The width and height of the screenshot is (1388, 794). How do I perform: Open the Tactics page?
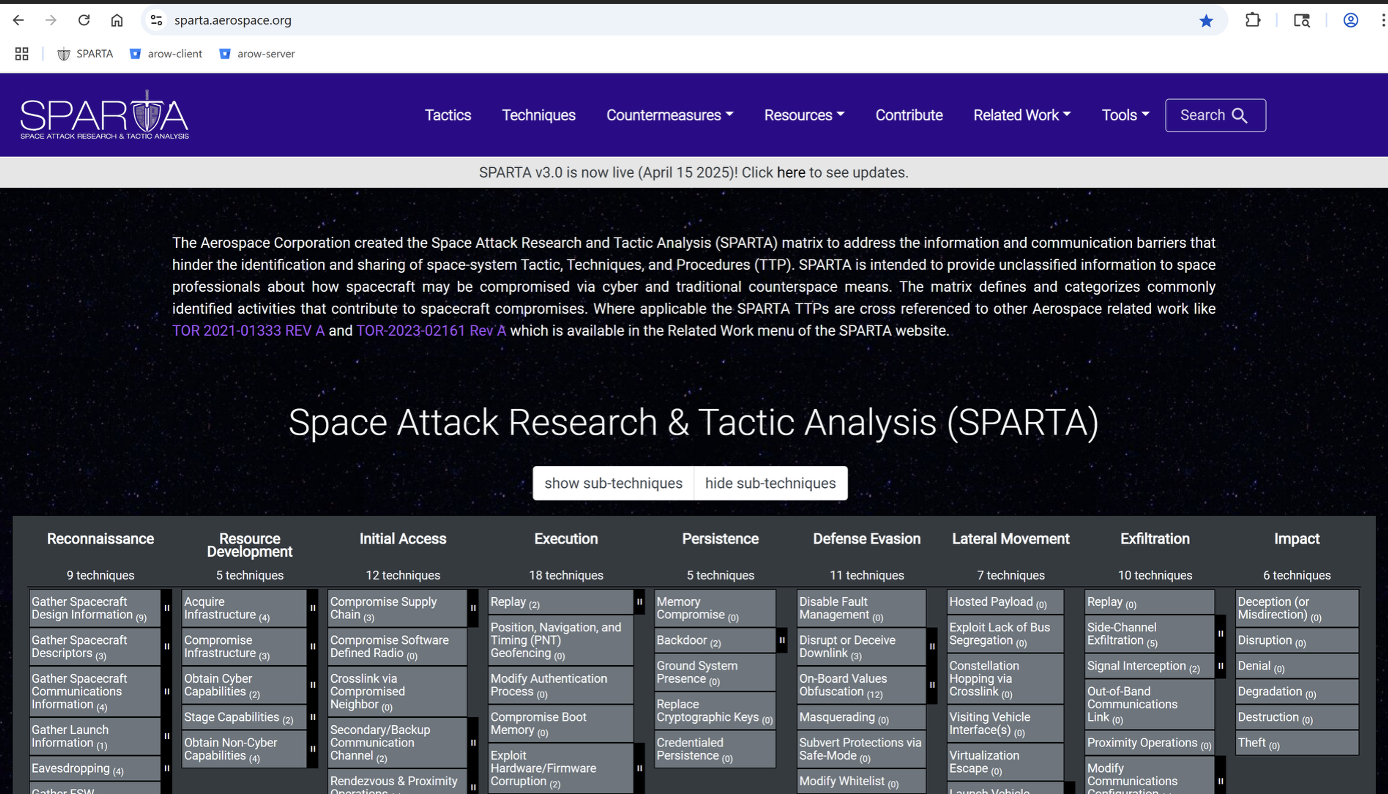click(x=448, y=115)
